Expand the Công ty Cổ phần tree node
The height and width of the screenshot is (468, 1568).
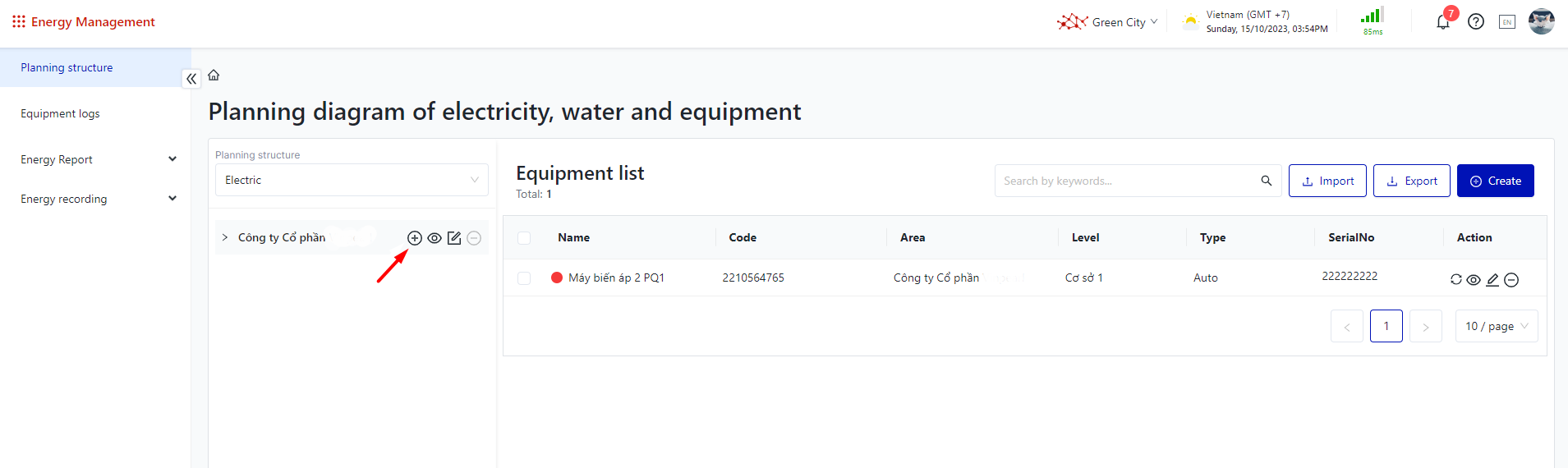pos(225,237)
